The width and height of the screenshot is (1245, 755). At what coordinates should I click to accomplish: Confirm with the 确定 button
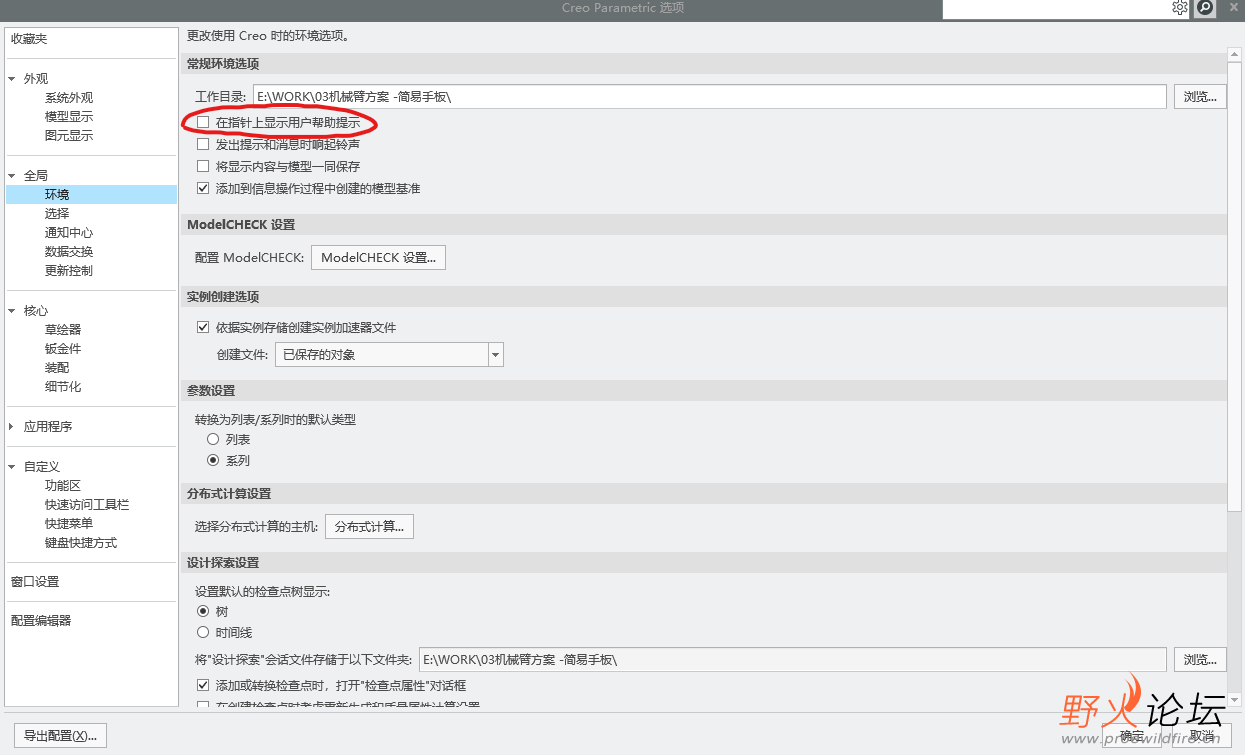coord(1132,735)
